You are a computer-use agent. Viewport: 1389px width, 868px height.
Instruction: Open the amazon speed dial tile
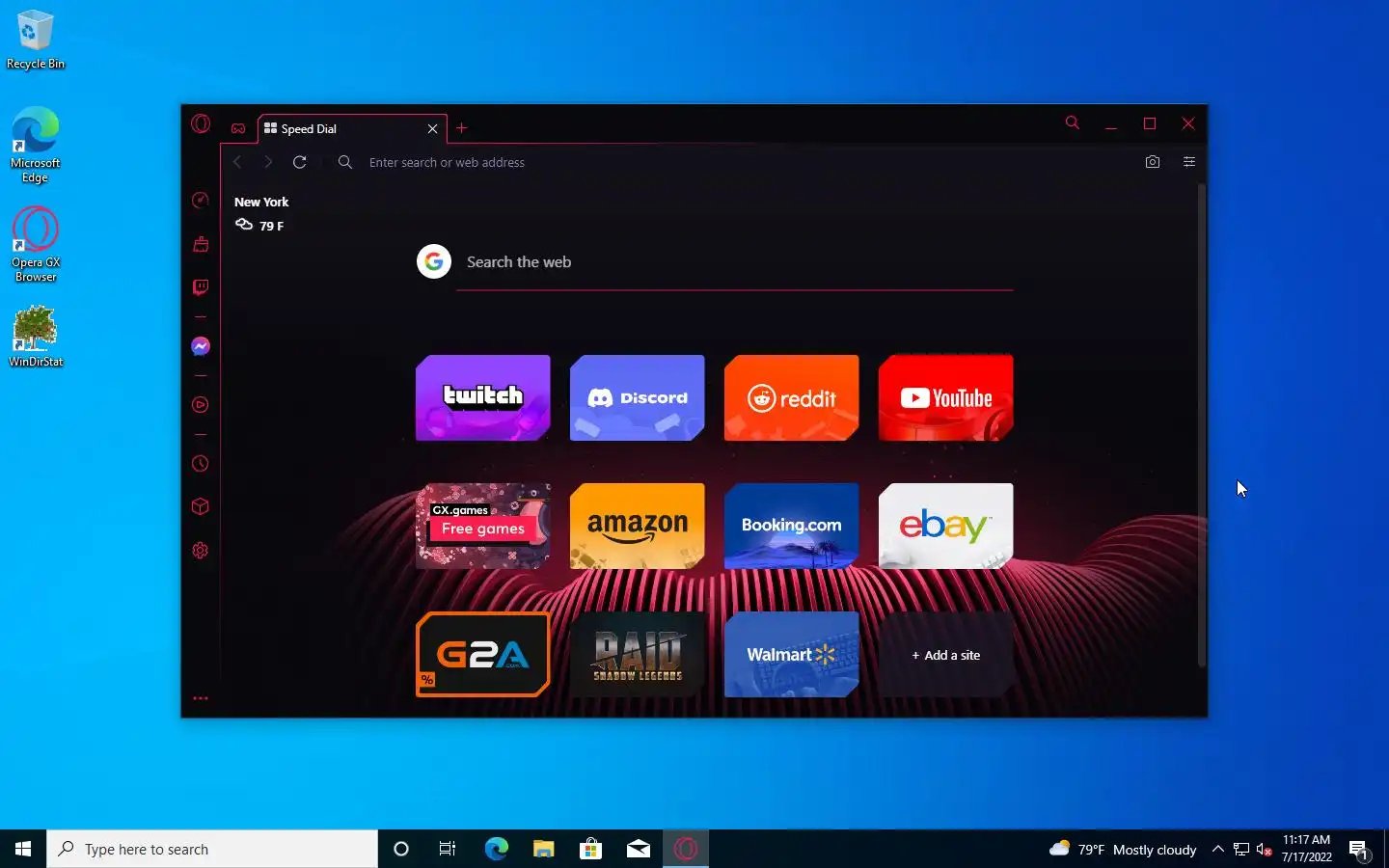pyautogui.click(x=638, y=526)
